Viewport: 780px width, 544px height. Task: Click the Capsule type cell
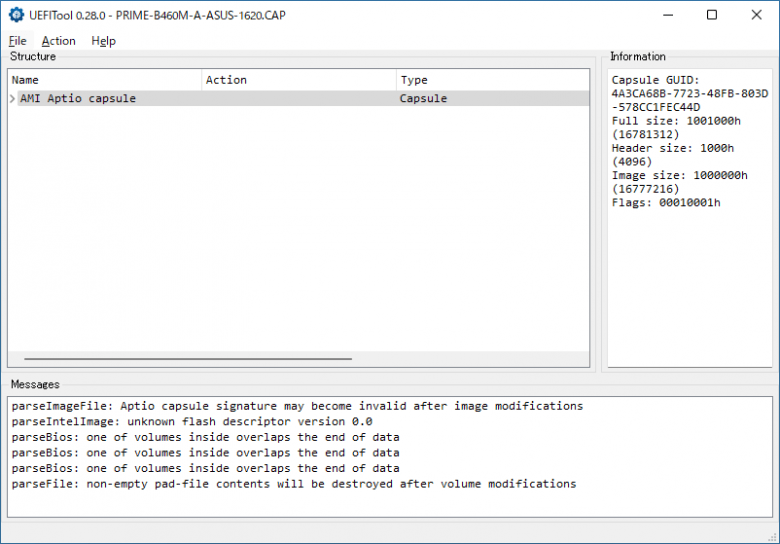point(423,98)
